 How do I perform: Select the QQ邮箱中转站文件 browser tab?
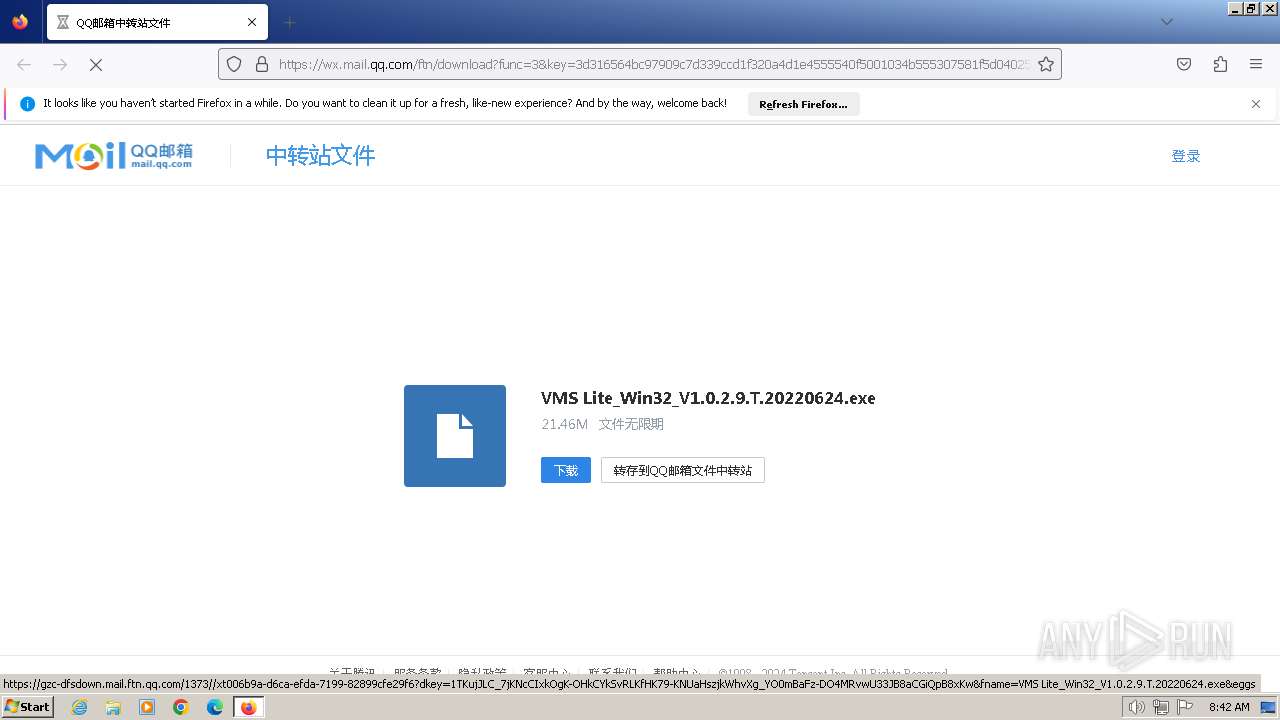[157, 22]
